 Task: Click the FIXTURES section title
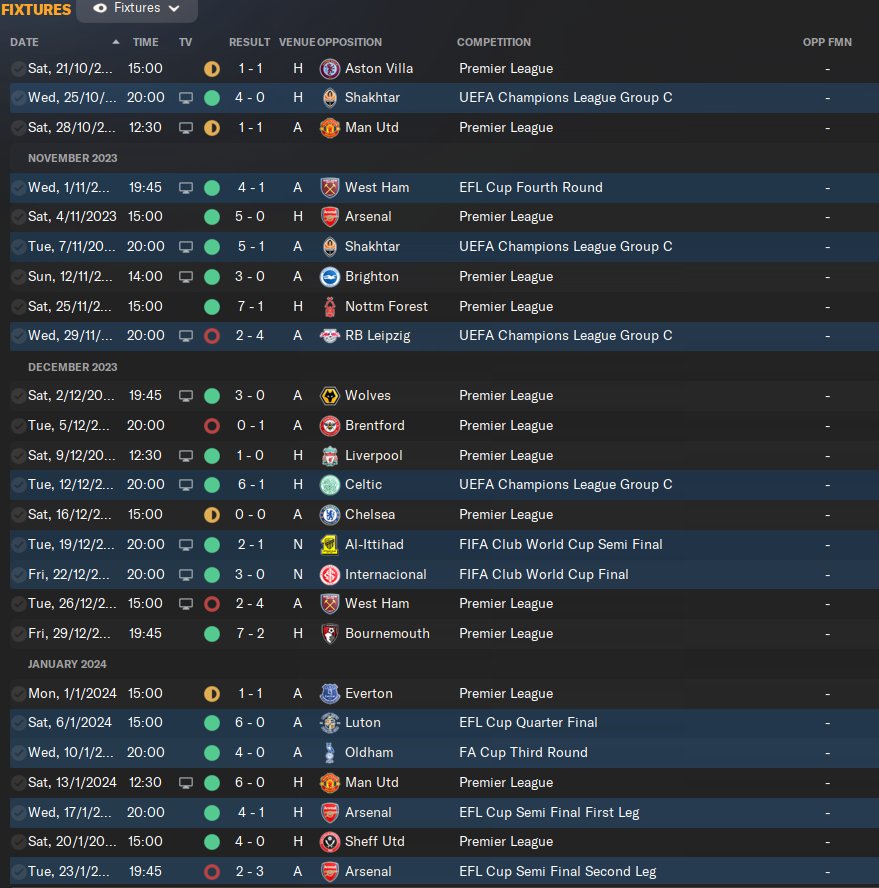(36, 10)
